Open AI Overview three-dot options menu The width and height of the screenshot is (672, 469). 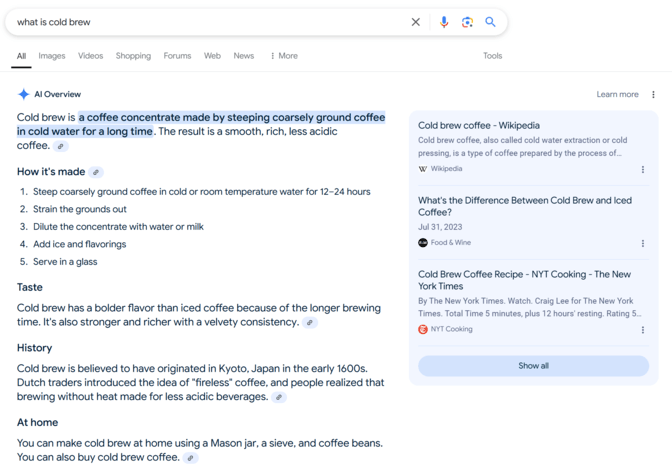[x=653, y=95]
